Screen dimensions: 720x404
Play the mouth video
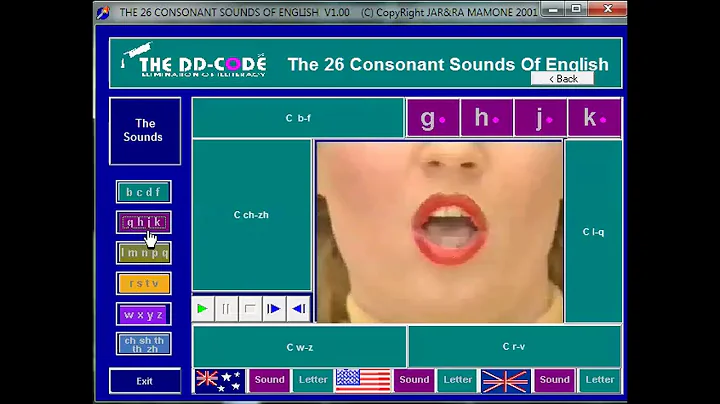[202, 309]
